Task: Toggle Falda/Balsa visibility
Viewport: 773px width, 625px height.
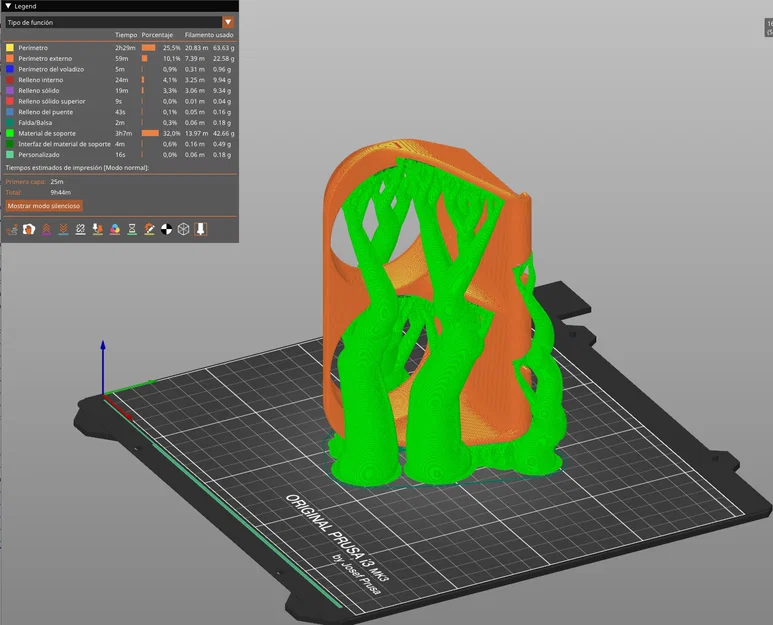Action: click(x=120, y=123)
